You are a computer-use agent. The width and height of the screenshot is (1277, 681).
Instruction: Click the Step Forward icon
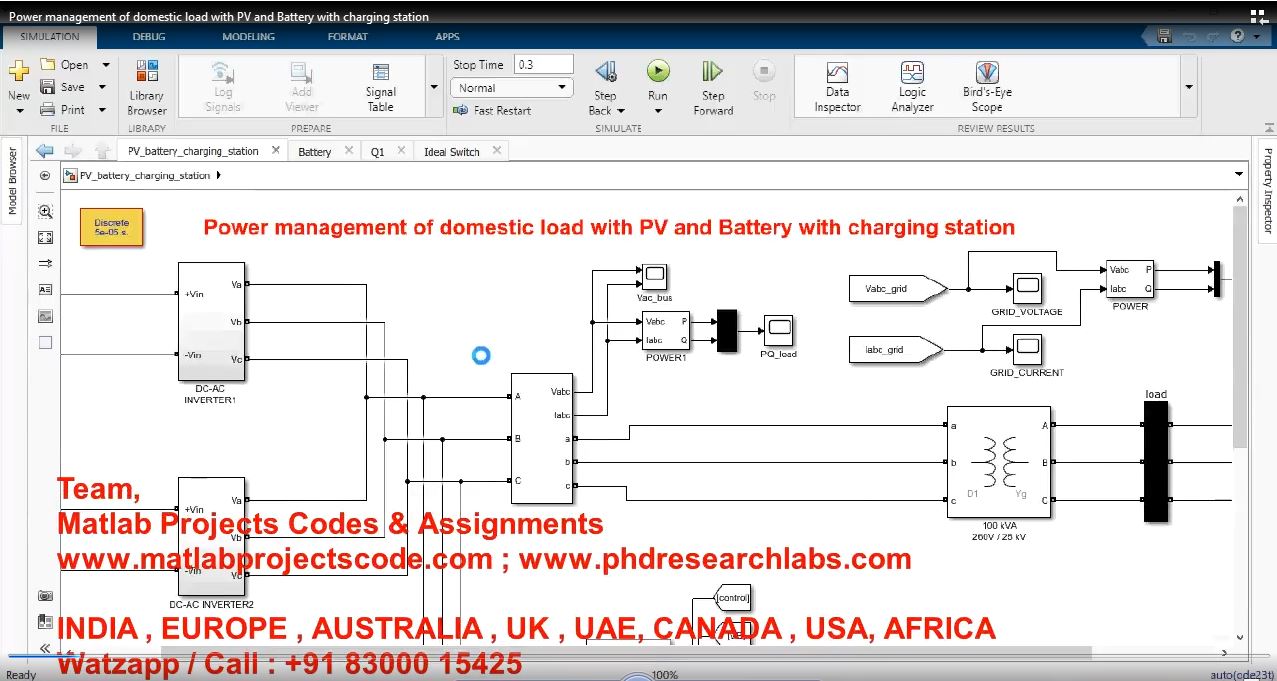[x=712, y=72]
